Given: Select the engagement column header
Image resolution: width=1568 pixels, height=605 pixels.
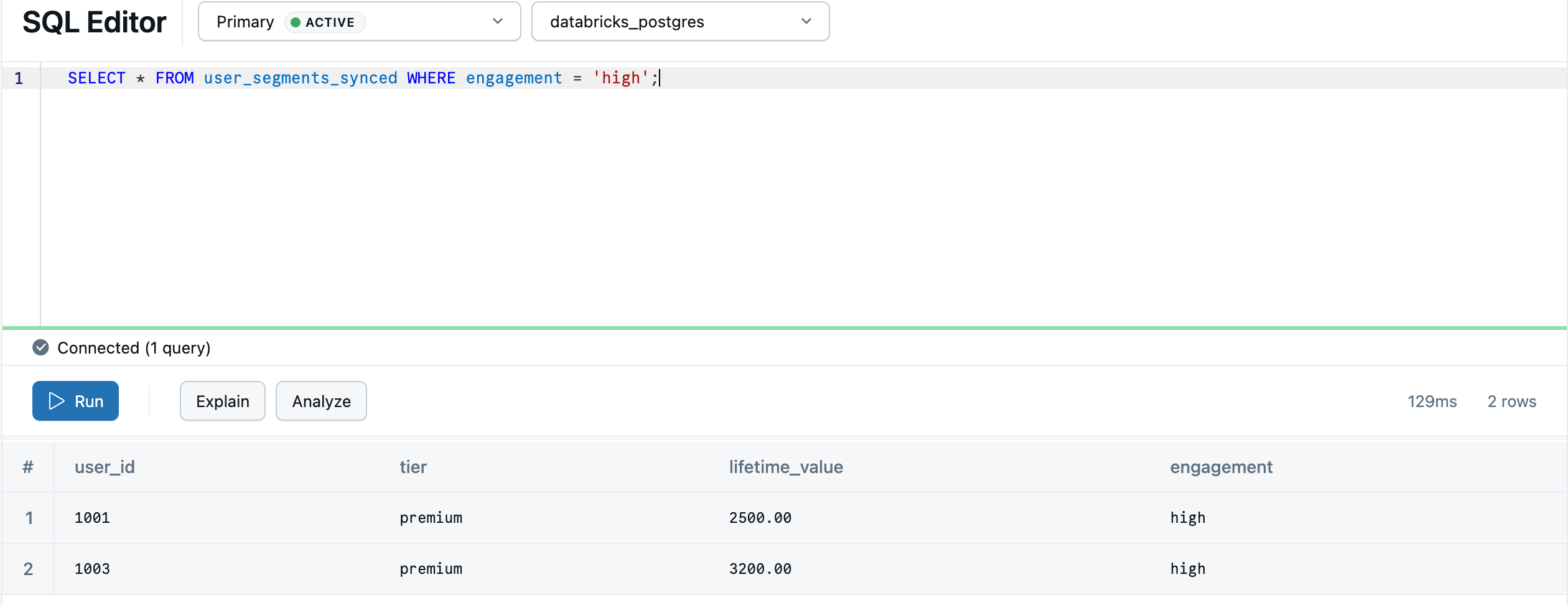Looking at the screenshot, I should pos(1221,467).
